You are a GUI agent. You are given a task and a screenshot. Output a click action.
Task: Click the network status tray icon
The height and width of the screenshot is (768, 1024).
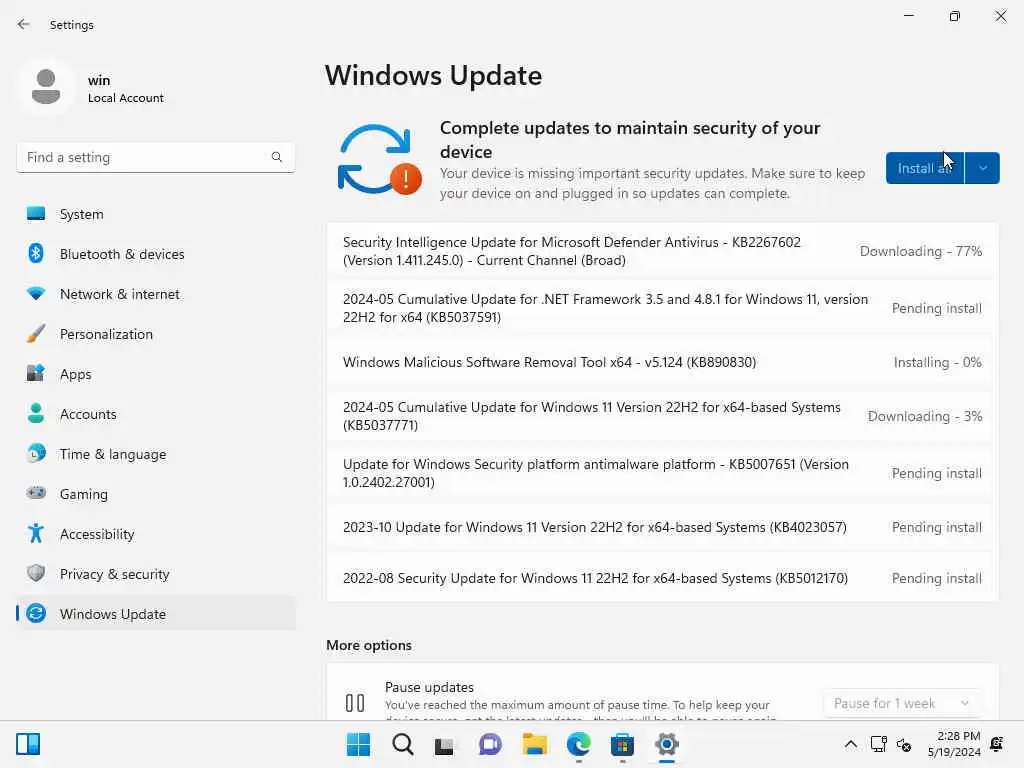pos(878,744)
